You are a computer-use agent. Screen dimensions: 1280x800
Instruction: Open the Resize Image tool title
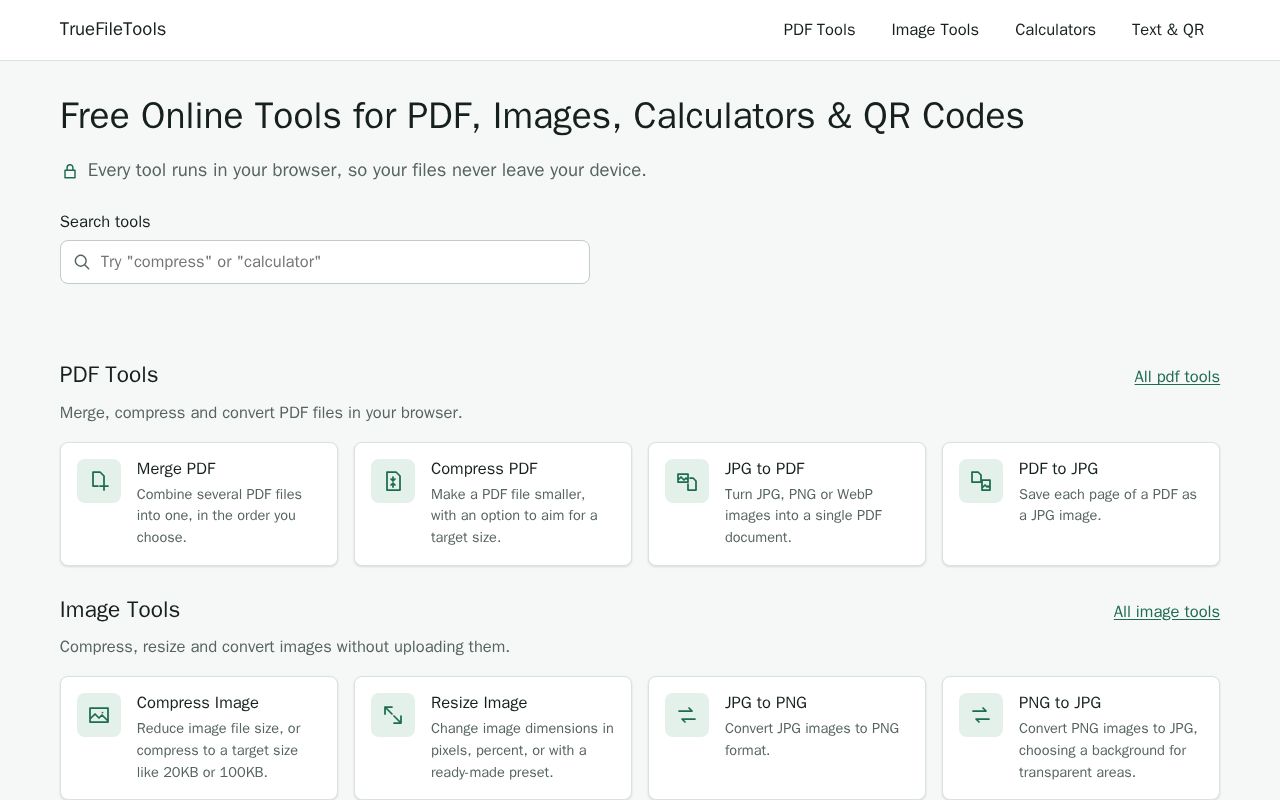point(479,703)
